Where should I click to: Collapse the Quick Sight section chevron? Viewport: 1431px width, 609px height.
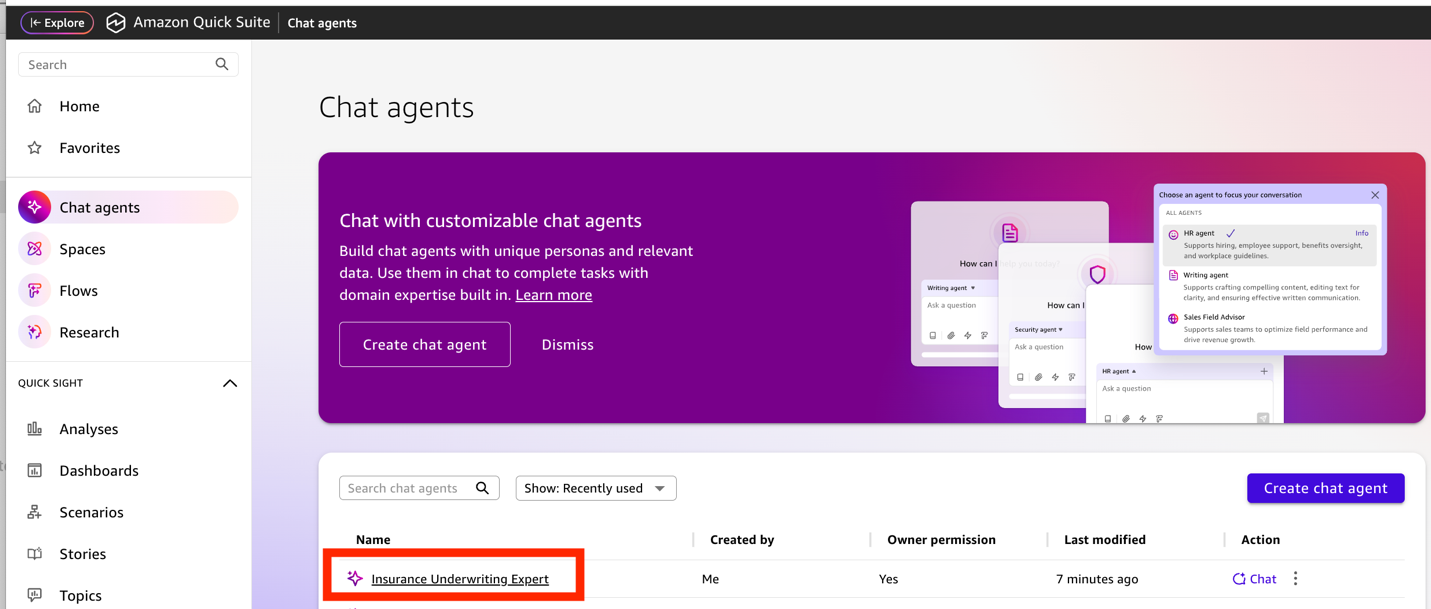point(230,383)
